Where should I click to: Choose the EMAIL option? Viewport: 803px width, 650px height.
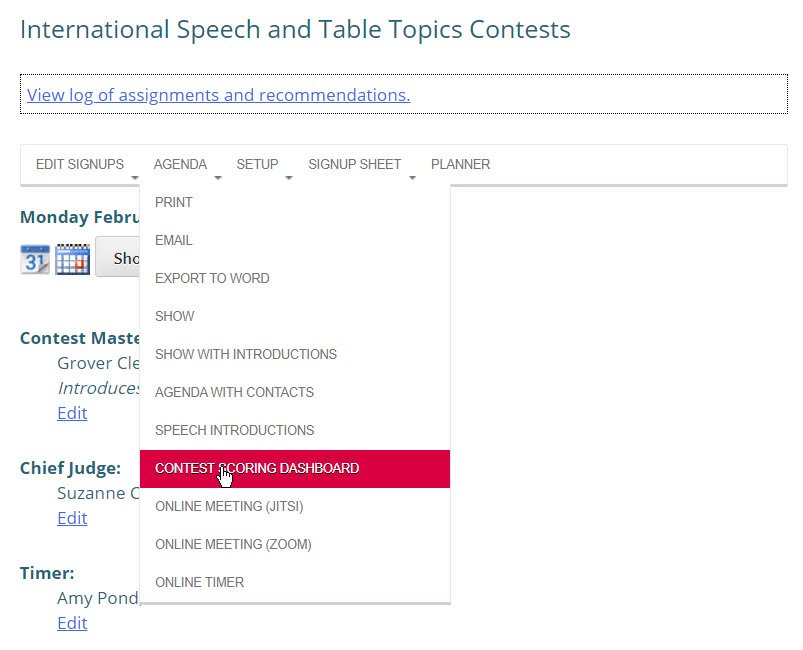[172, 240]
